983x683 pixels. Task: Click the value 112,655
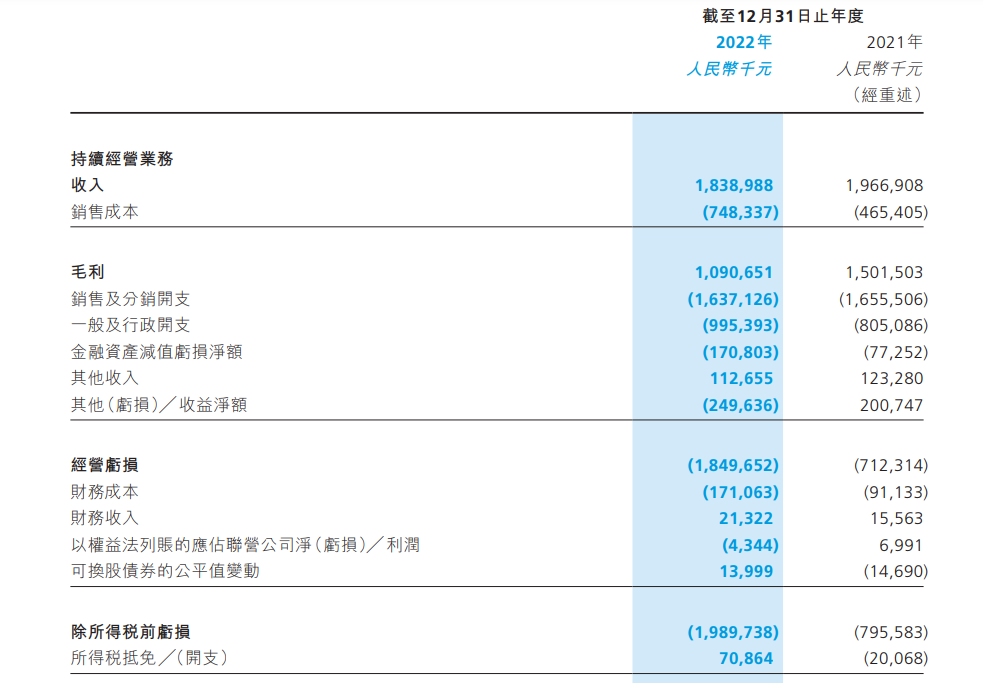(x=742, y=379)
